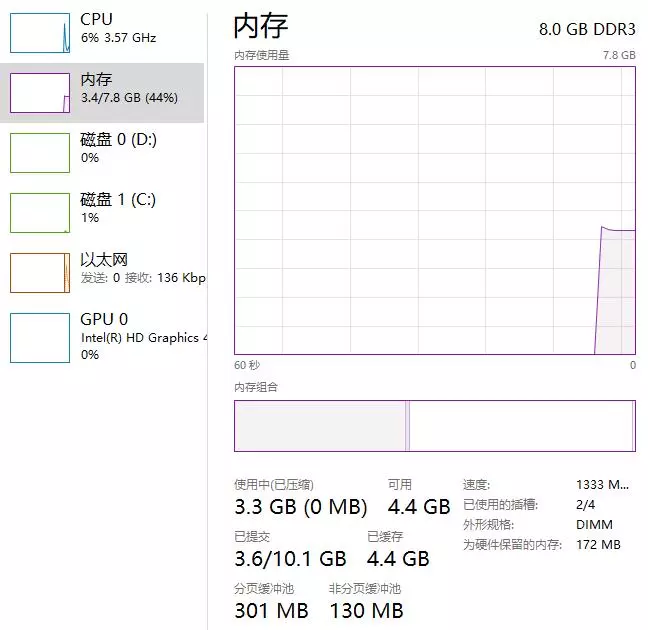Select the 内存 3.4/7.8 GB entry
648x630 pixels.
pyautogui.click(x=129, y=89)
